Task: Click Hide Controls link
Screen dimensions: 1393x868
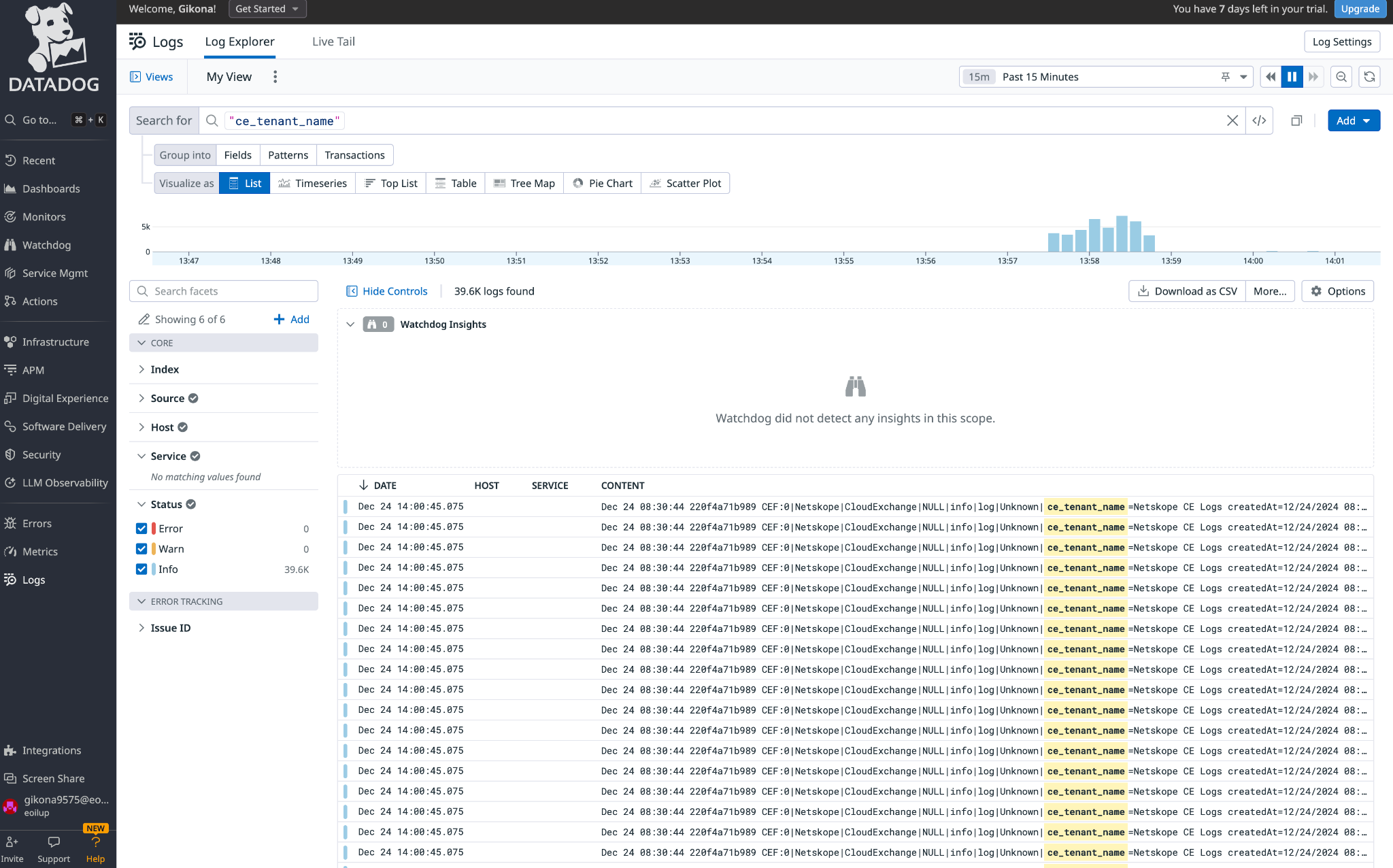Action: coord(387,291)
